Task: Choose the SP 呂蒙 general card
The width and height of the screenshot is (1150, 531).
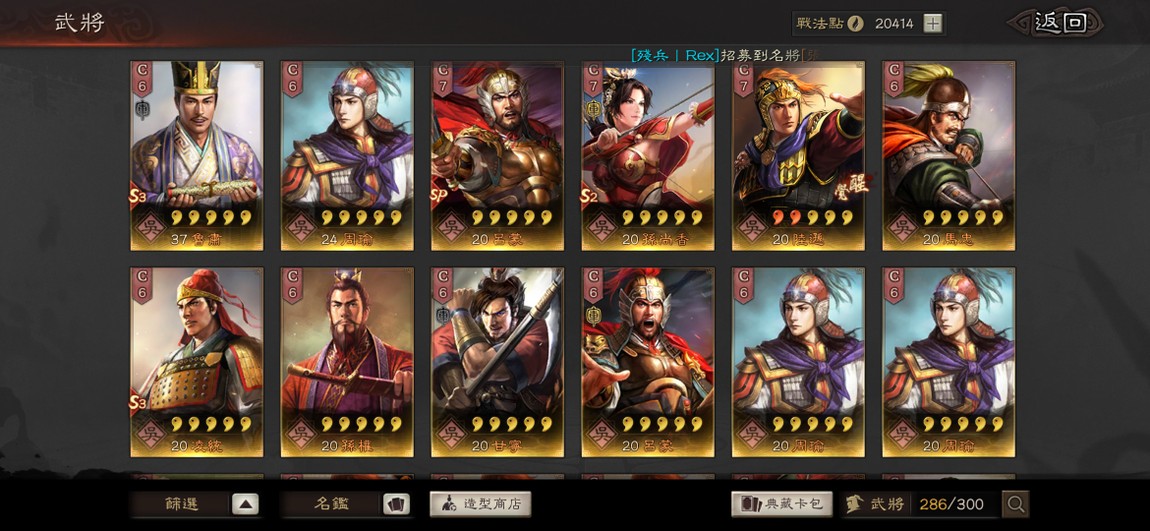Action: point(497,155)
